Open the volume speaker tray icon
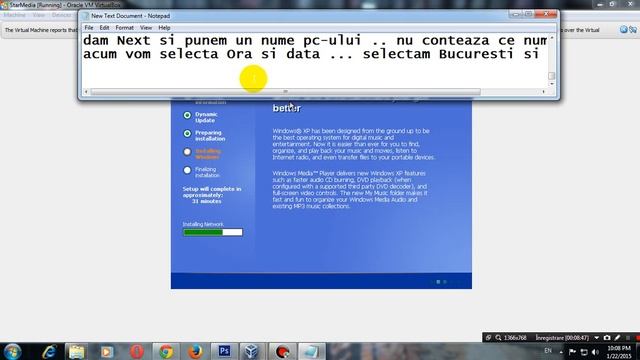640x360 pixels. point(595,352)
